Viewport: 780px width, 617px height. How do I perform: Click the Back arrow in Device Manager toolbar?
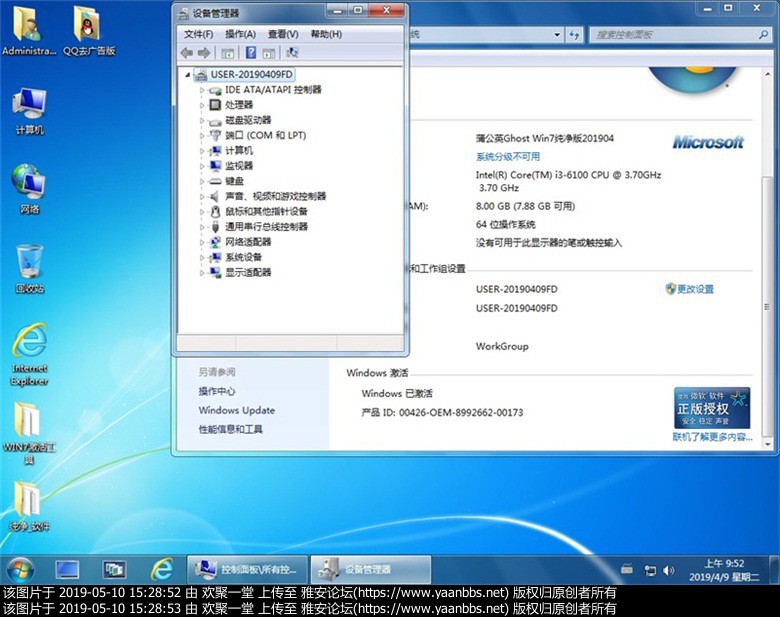coord(187,53)
